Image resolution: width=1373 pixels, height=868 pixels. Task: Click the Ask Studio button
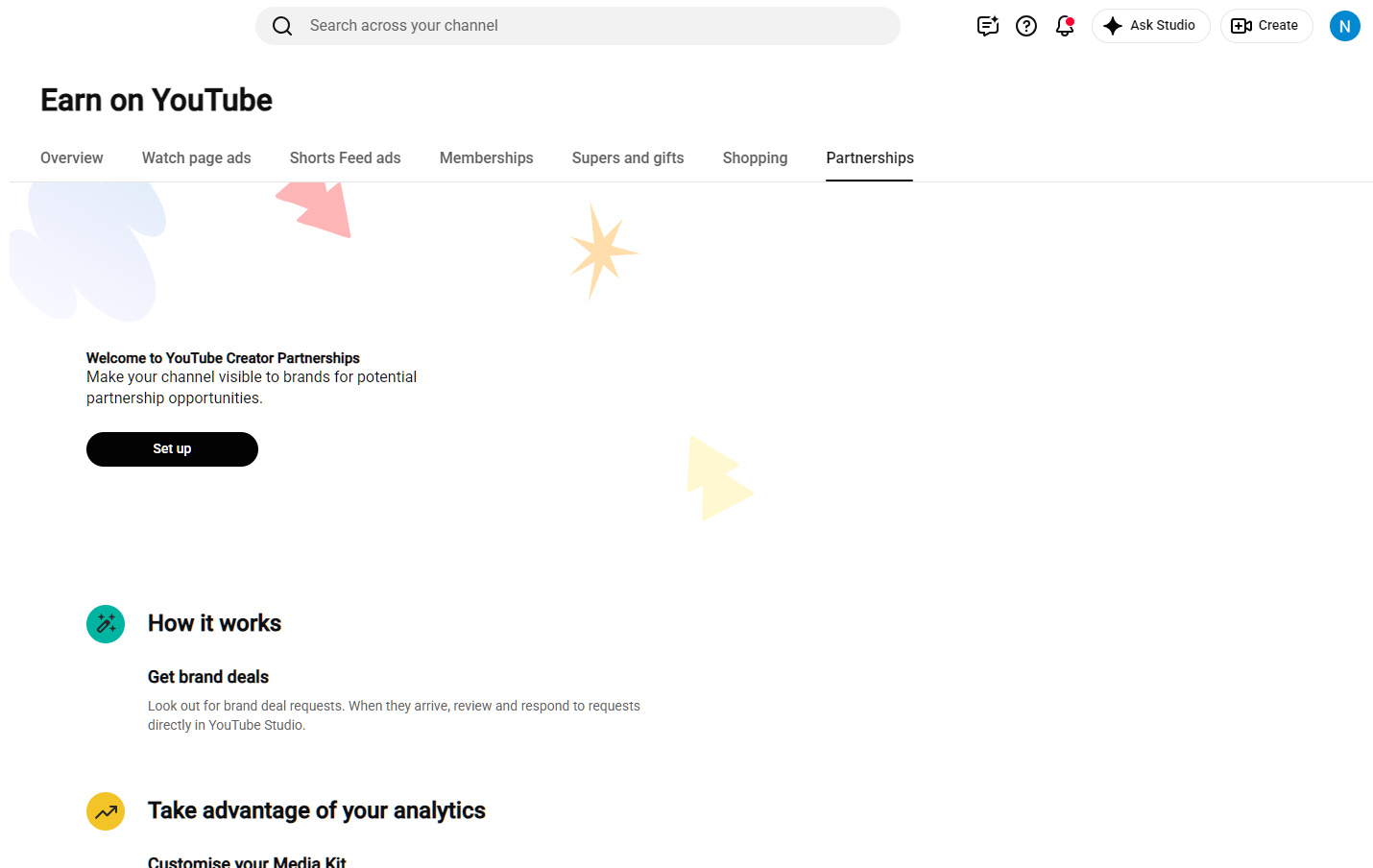tap(1150, 26)
